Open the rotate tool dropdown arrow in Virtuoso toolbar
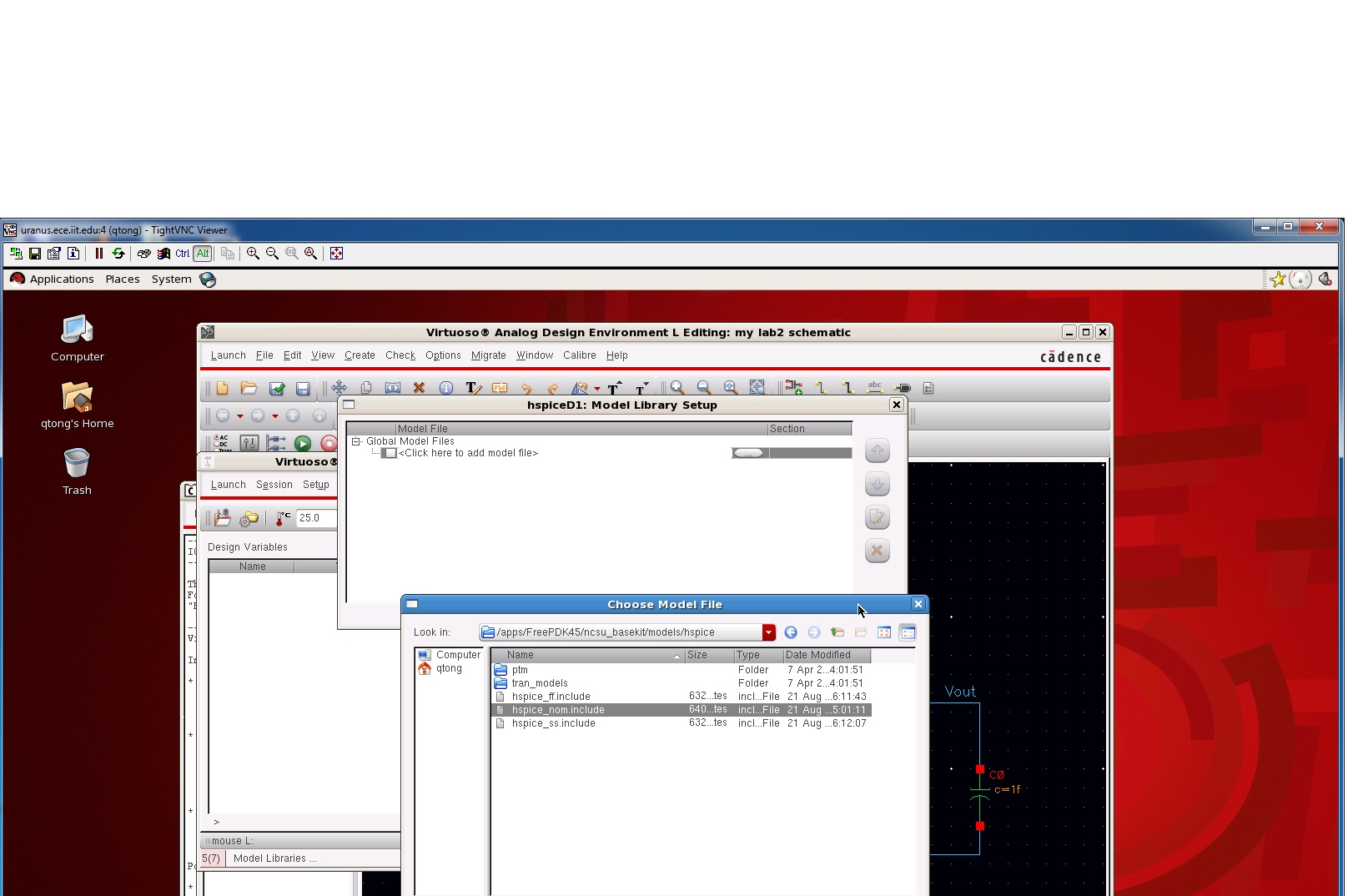The image size is (1348, 896). click(x=597, y=389)
